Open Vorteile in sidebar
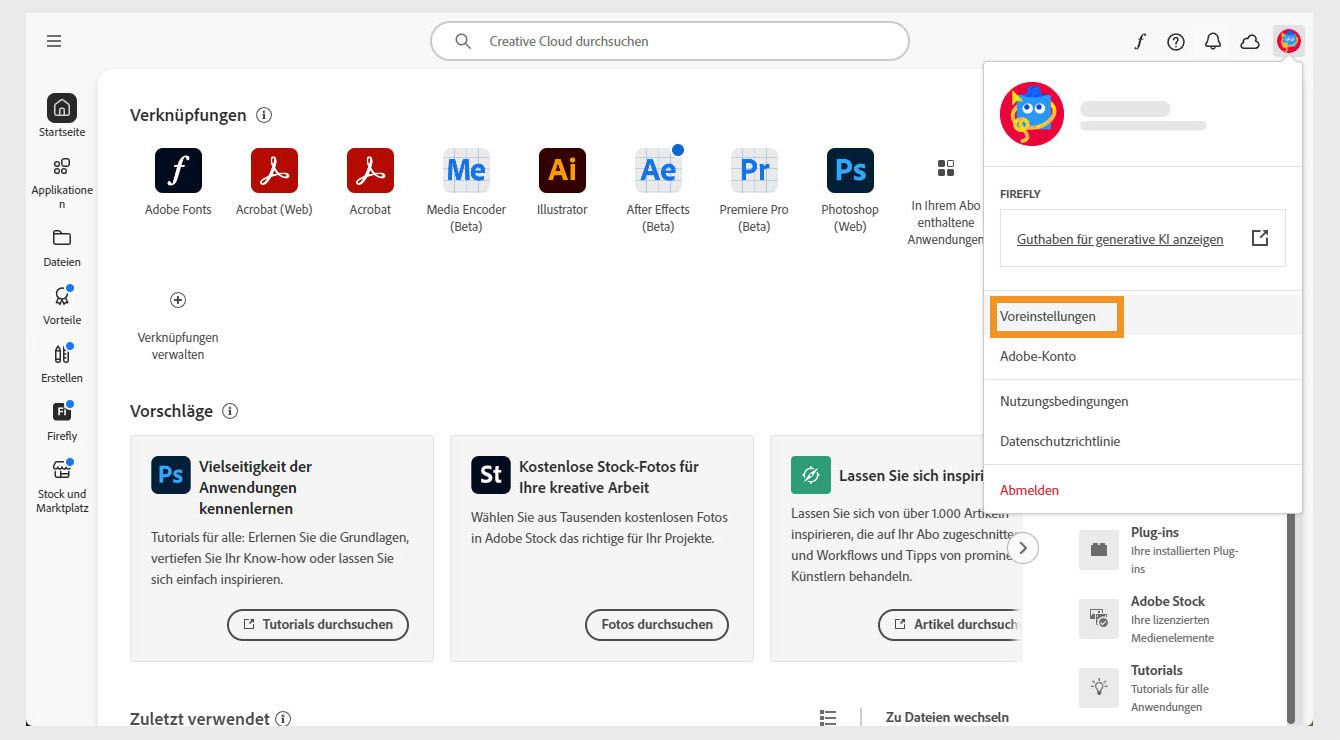The image size is (1340, 740). click(62, 306)
